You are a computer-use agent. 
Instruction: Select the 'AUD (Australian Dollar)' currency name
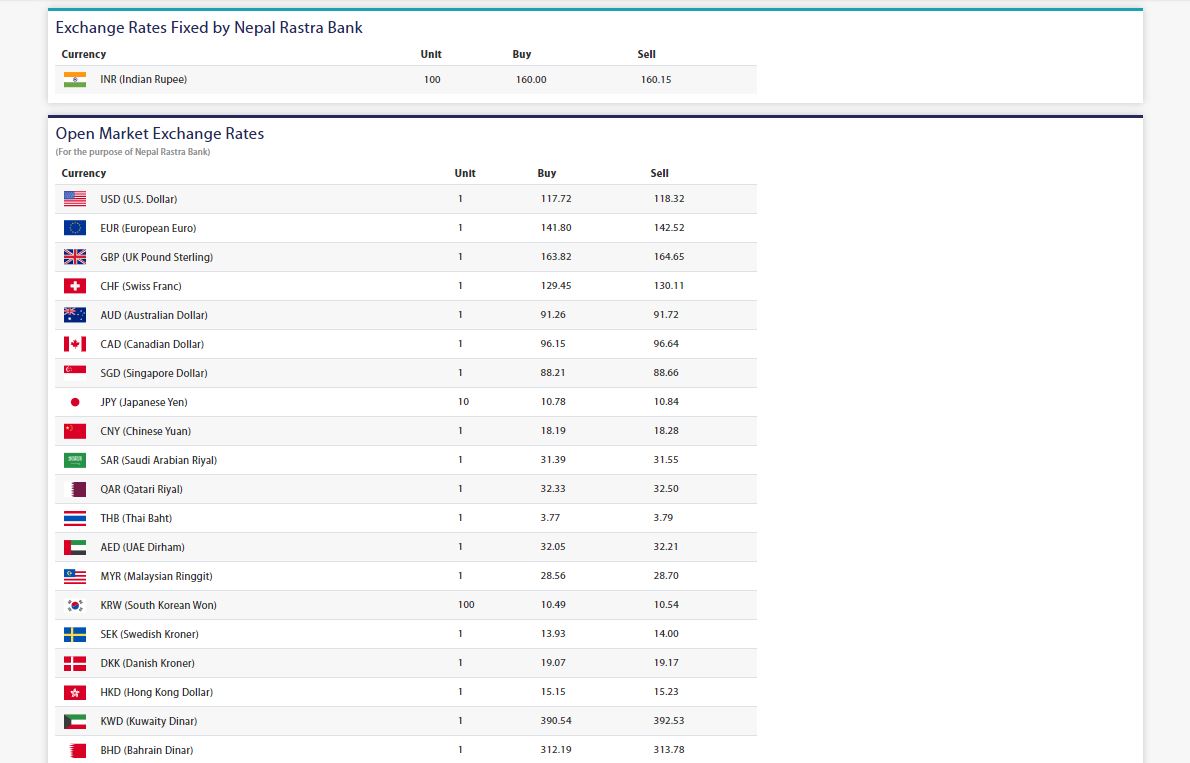coord(154,315)
